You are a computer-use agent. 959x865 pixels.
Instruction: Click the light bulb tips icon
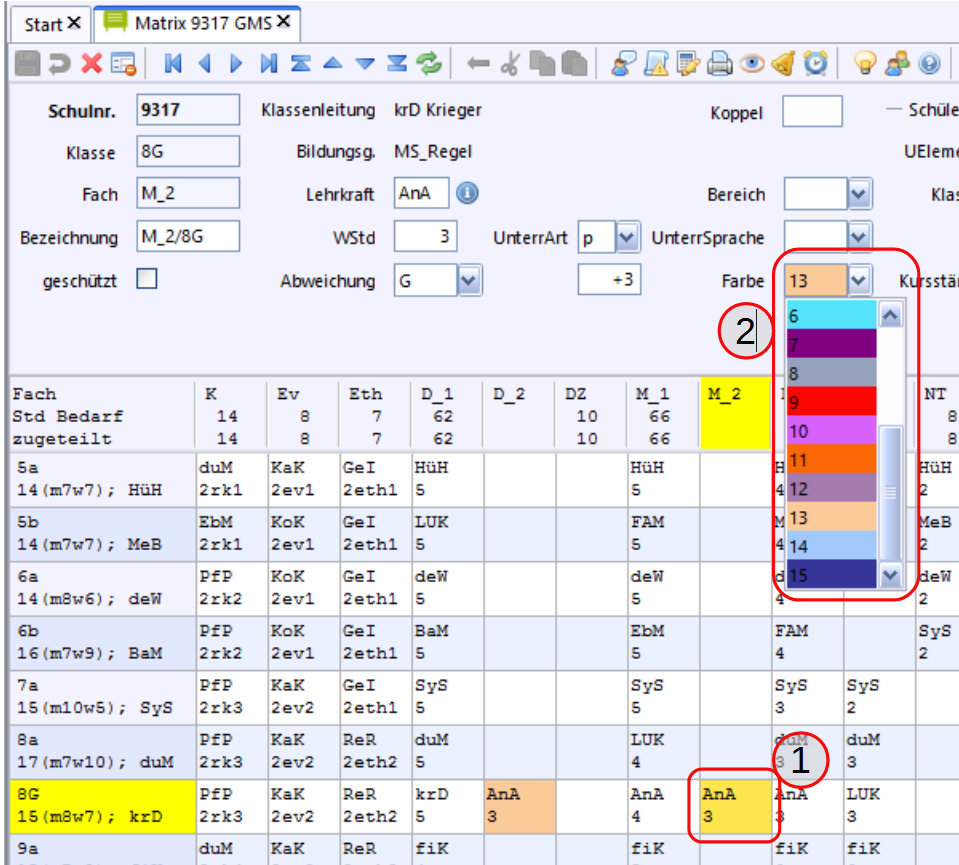pyautogui.click(x=865, y=63)
